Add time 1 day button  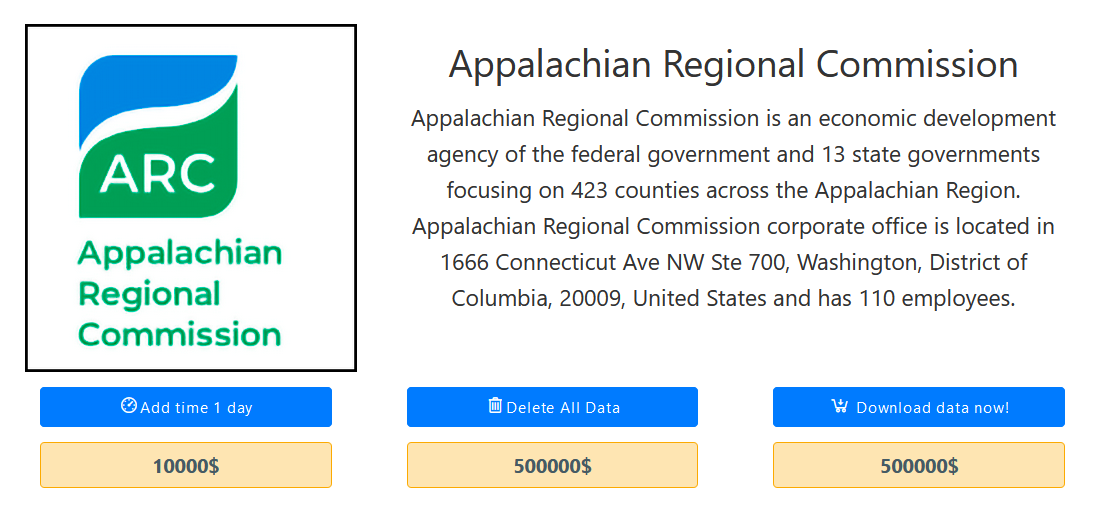pos(186,407)
